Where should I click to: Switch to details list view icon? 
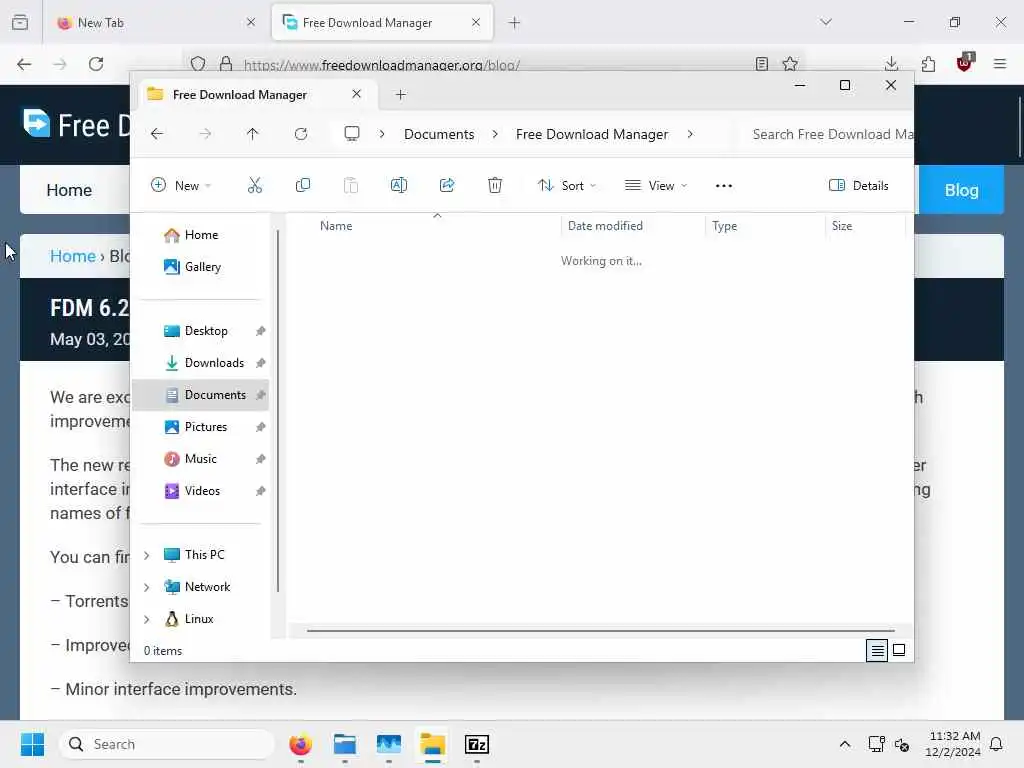pyautogui.click(x=877, y=650)
